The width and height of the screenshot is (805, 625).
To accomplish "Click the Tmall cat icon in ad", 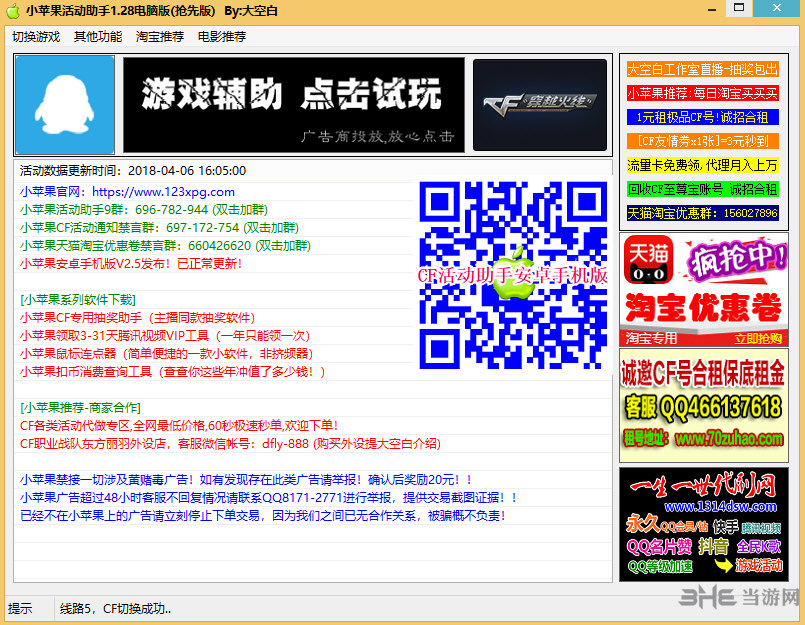I will 648,259.
